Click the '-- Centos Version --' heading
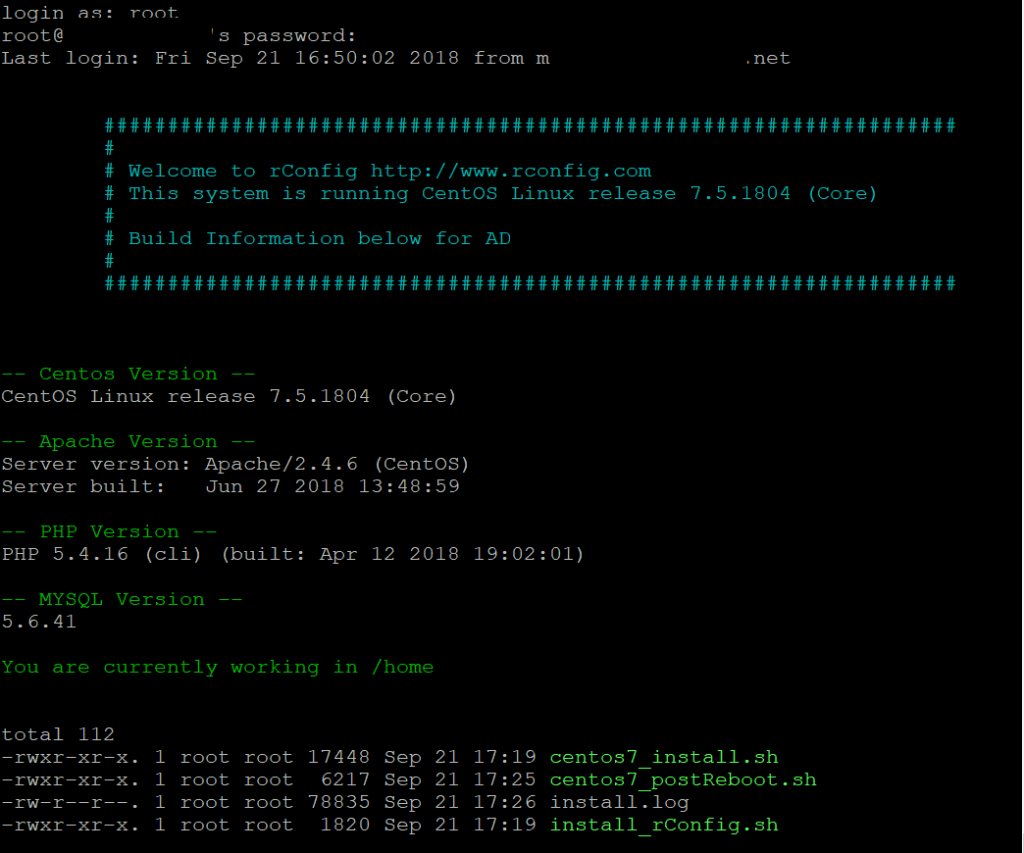The image size is (1024, 853). click(x=128, y=374)
